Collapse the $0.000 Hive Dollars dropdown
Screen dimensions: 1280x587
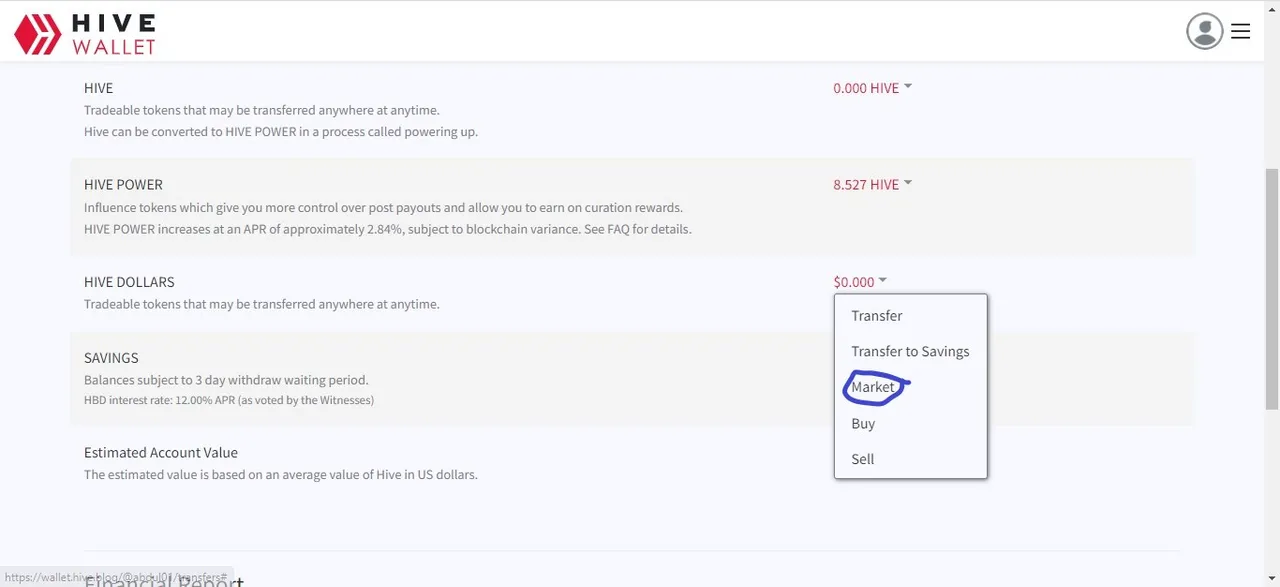(860, 282)
